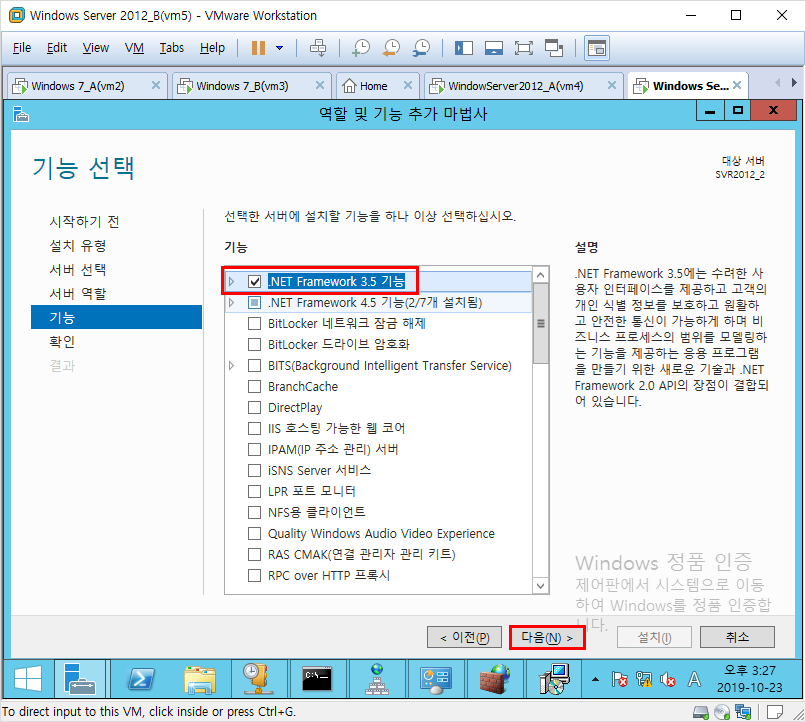Toggle the console view icon in the toolbar
The width and height of the screenshot is (806, 722).
pyautogui.click(x=597, y=48)
